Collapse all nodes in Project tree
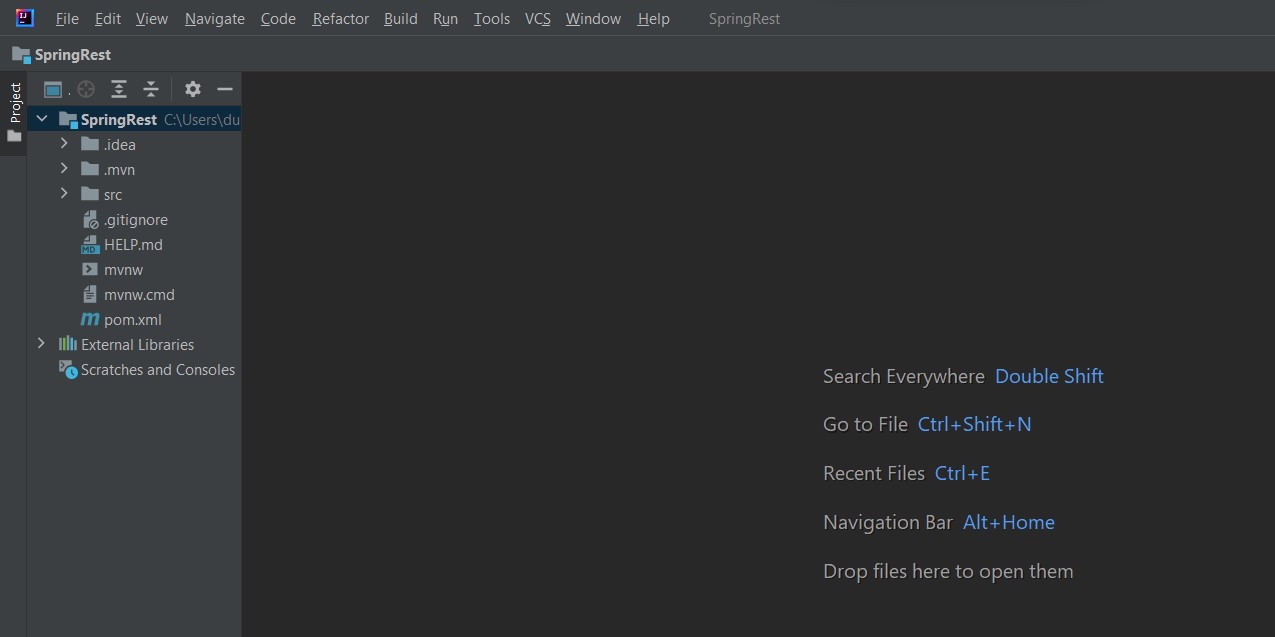This screenshot has width=1275, height=637. pyautogui.click(x=151, y=89)
